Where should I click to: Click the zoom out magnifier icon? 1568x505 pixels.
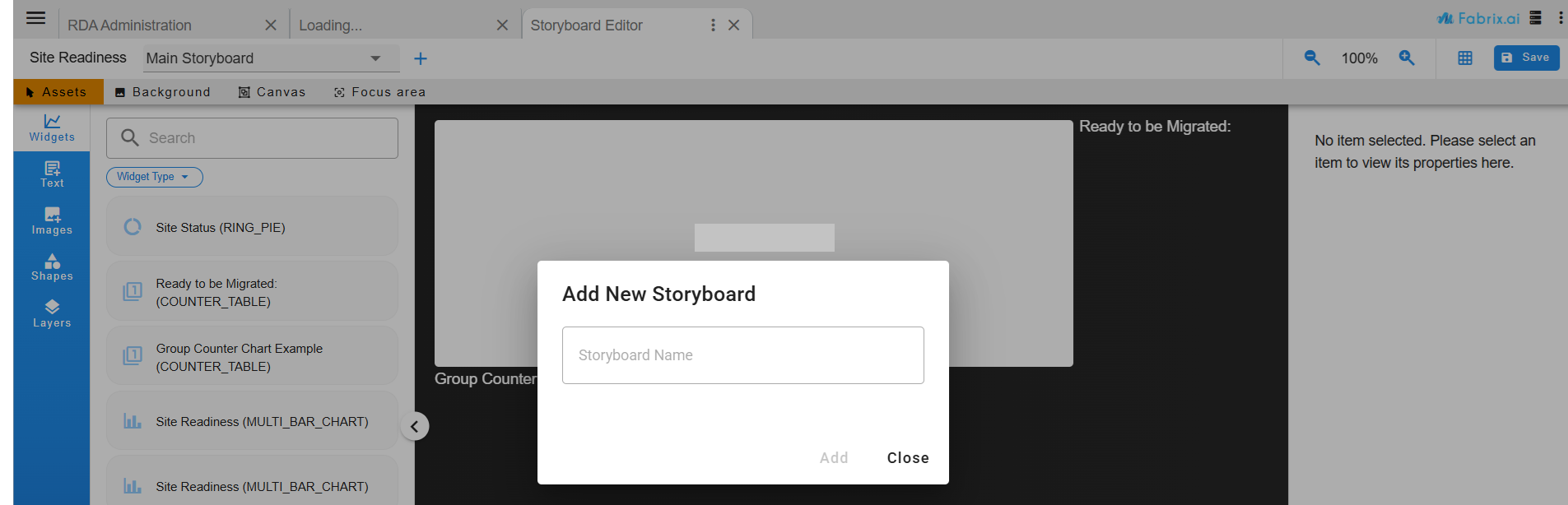tap(1312, 58)
